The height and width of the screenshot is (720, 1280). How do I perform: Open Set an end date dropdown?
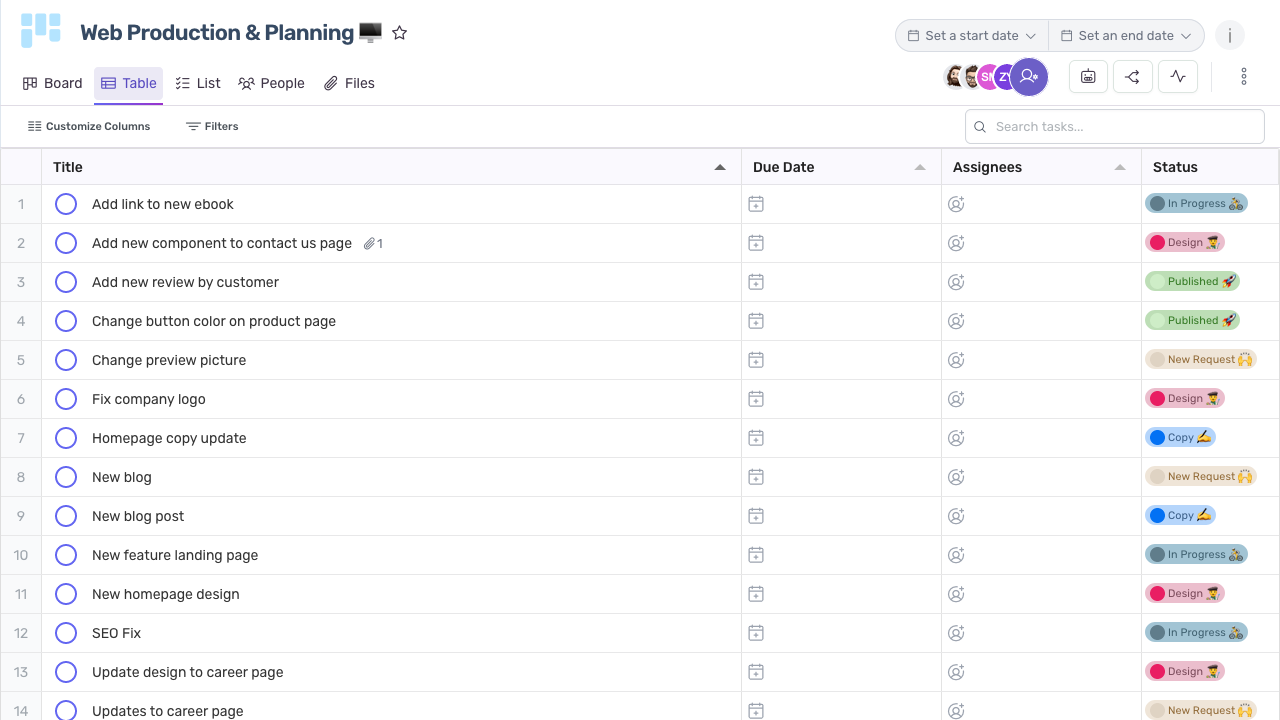coord(1126,36)
